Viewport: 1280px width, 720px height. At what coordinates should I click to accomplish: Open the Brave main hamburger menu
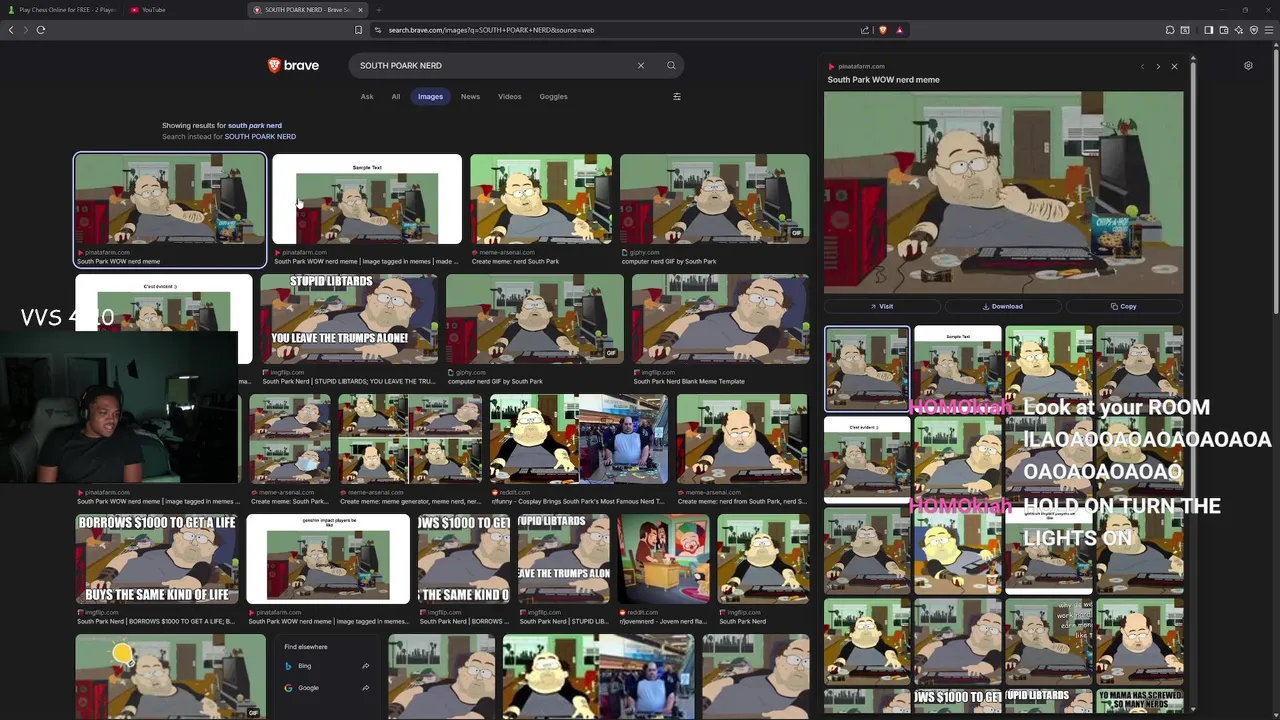(1269, 30)
